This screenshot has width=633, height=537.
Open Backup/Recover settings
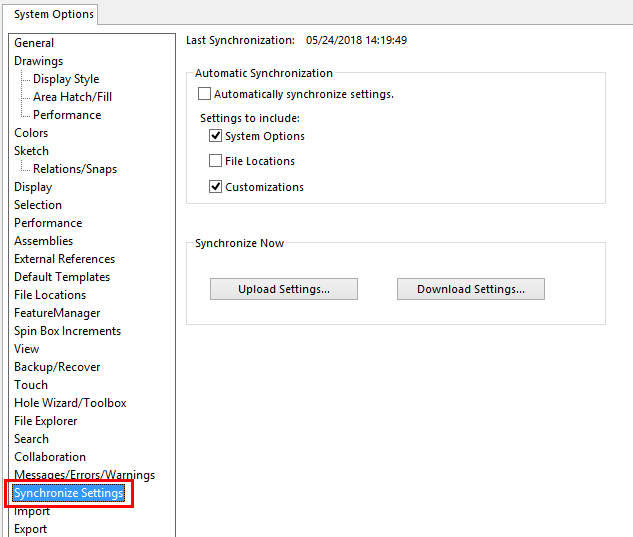[x=57, y=367]
